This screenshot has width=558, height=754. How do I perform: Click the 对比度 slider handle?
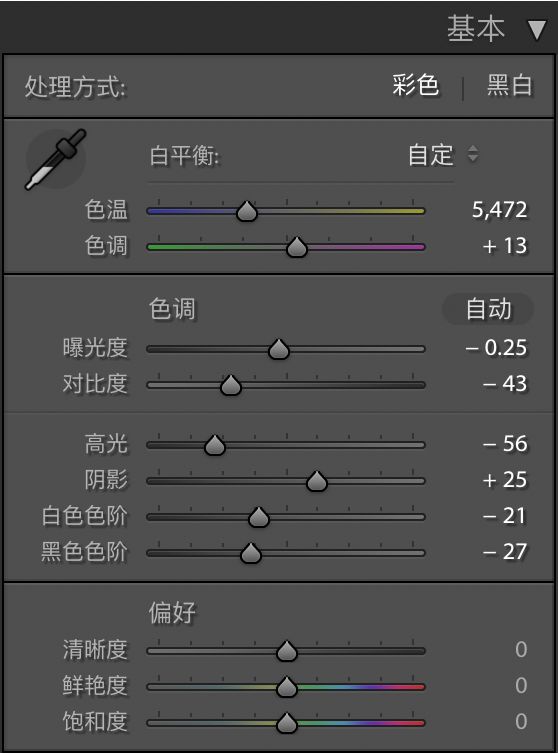coord(230,385)
